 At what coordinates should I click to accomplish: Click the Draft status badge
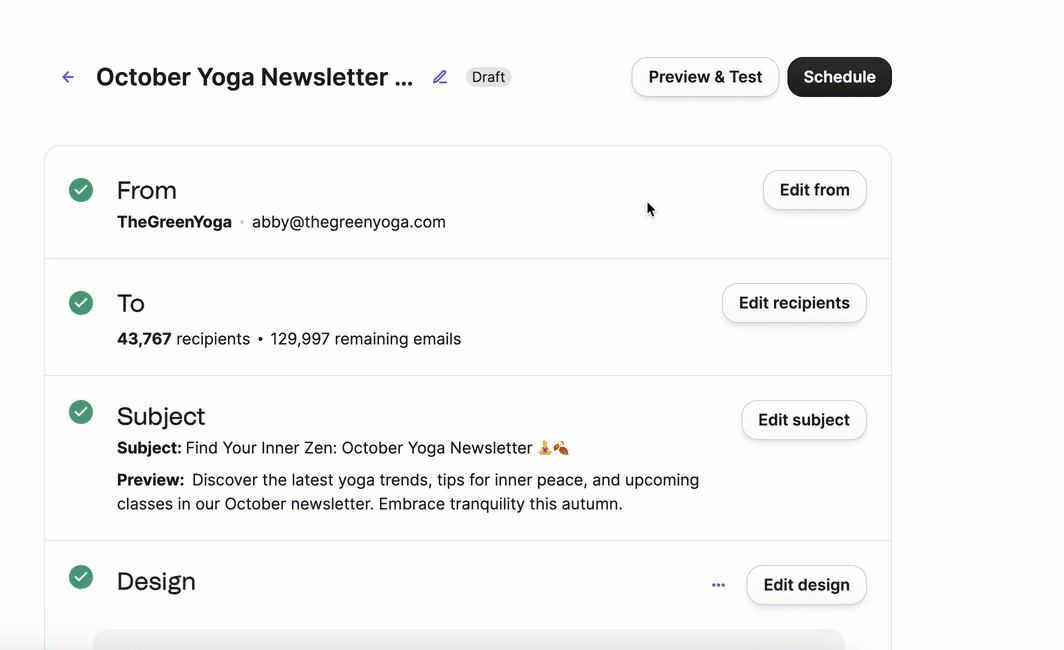pyautogui.click(x=488, y=77)
